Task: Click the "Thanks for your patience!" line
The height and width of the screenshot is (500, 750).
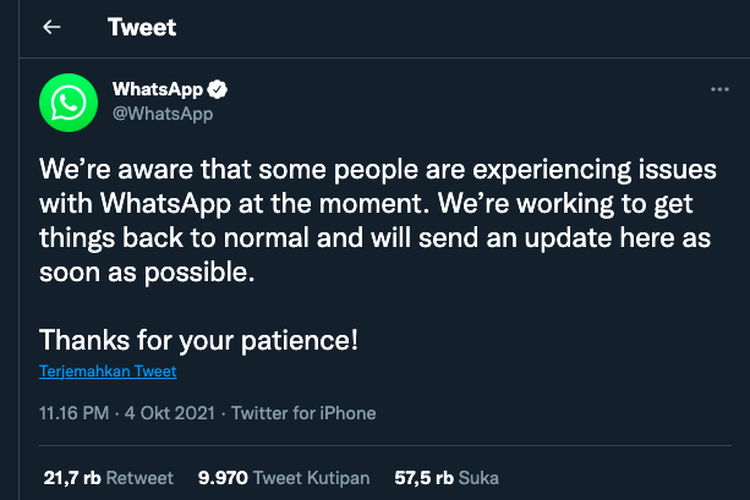Action: click(x=199, y=341)
